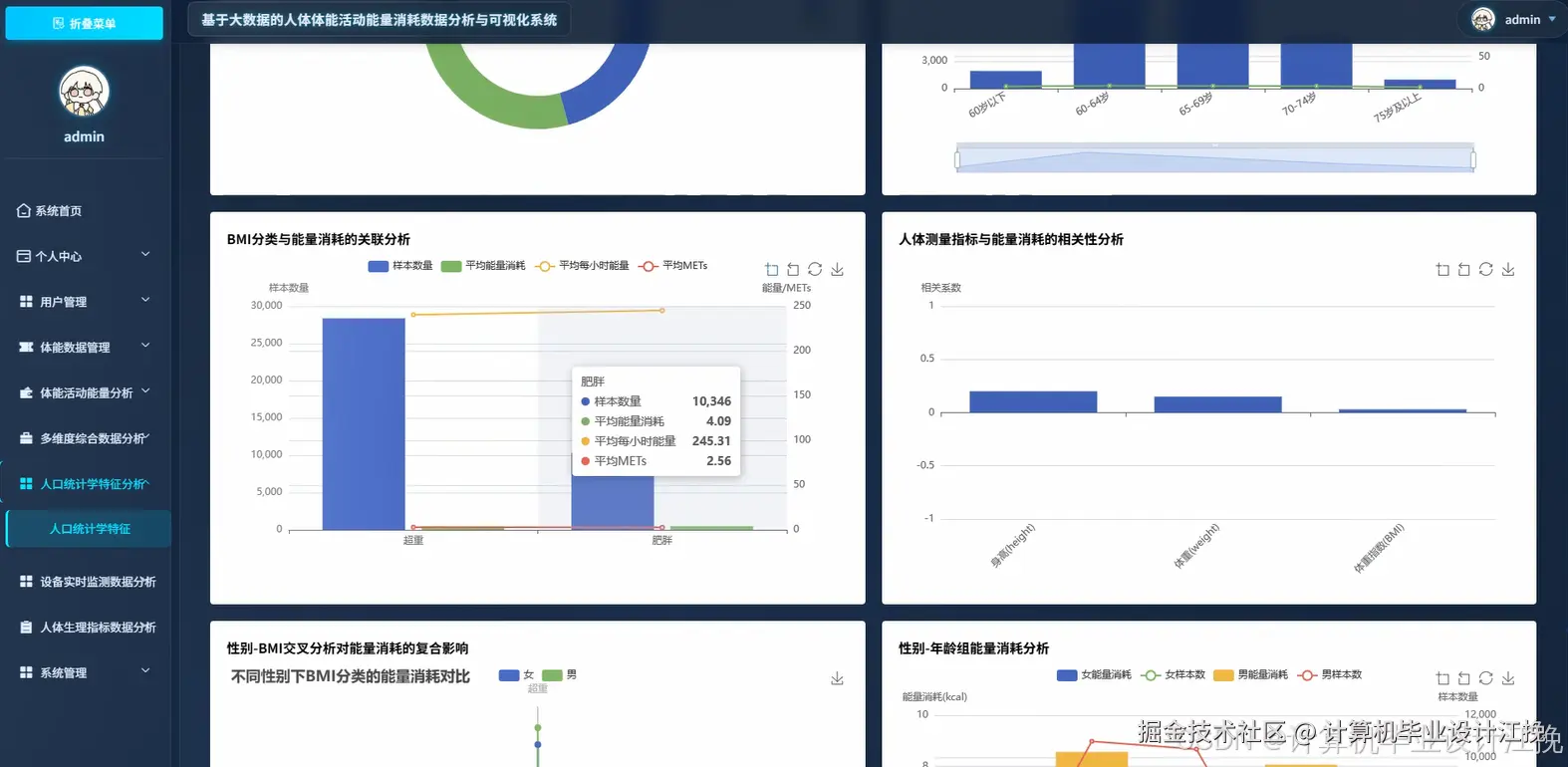This screenshot has height=767, width=1568.
Task: Expand the 用户管理 submenu chevron
Action: [x=145, y=300]
